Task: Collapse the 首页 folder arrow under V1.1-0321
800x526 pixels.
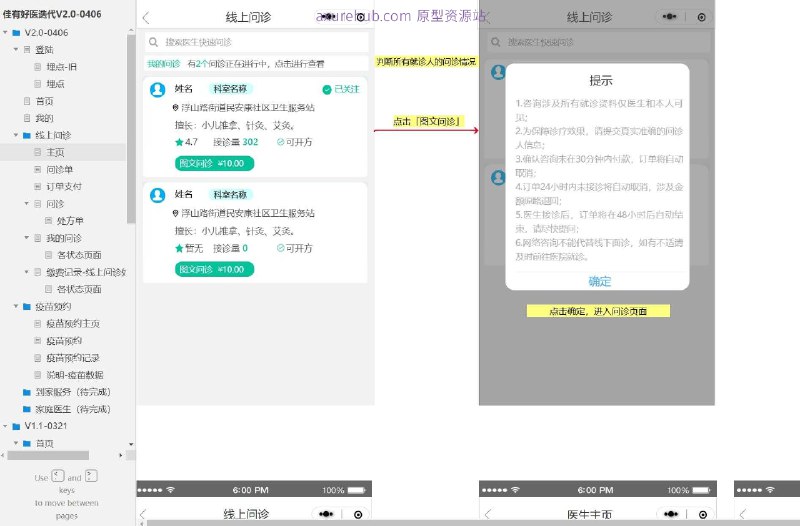Action: [x=16, y=443]
